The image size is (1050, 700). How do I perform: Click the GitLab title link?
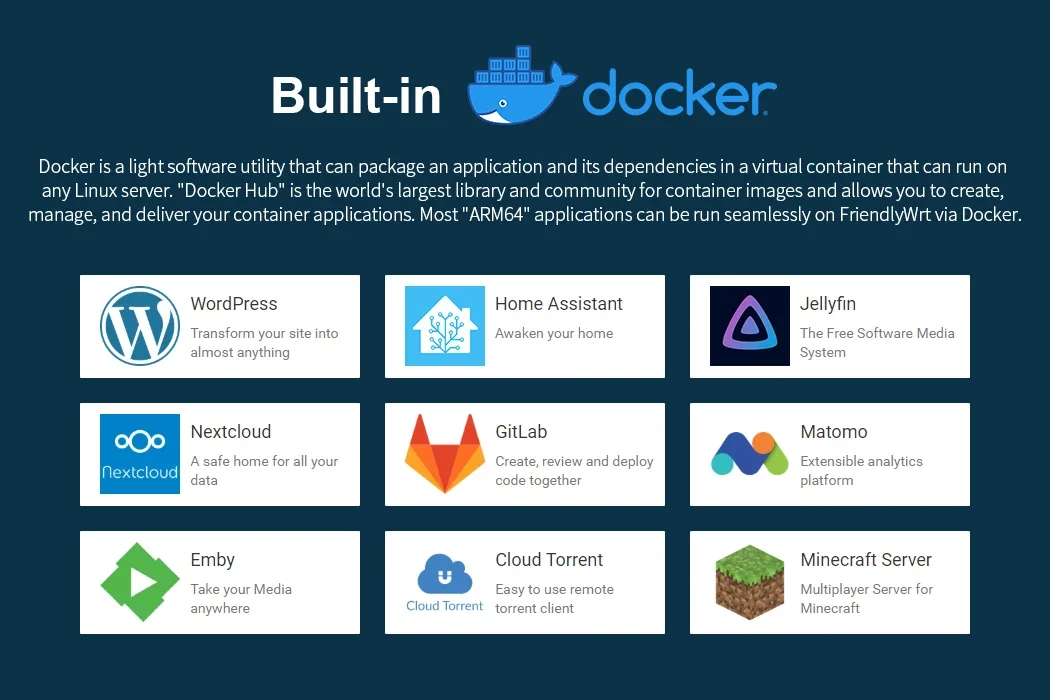pyautogui.click(x=521, y=432)
